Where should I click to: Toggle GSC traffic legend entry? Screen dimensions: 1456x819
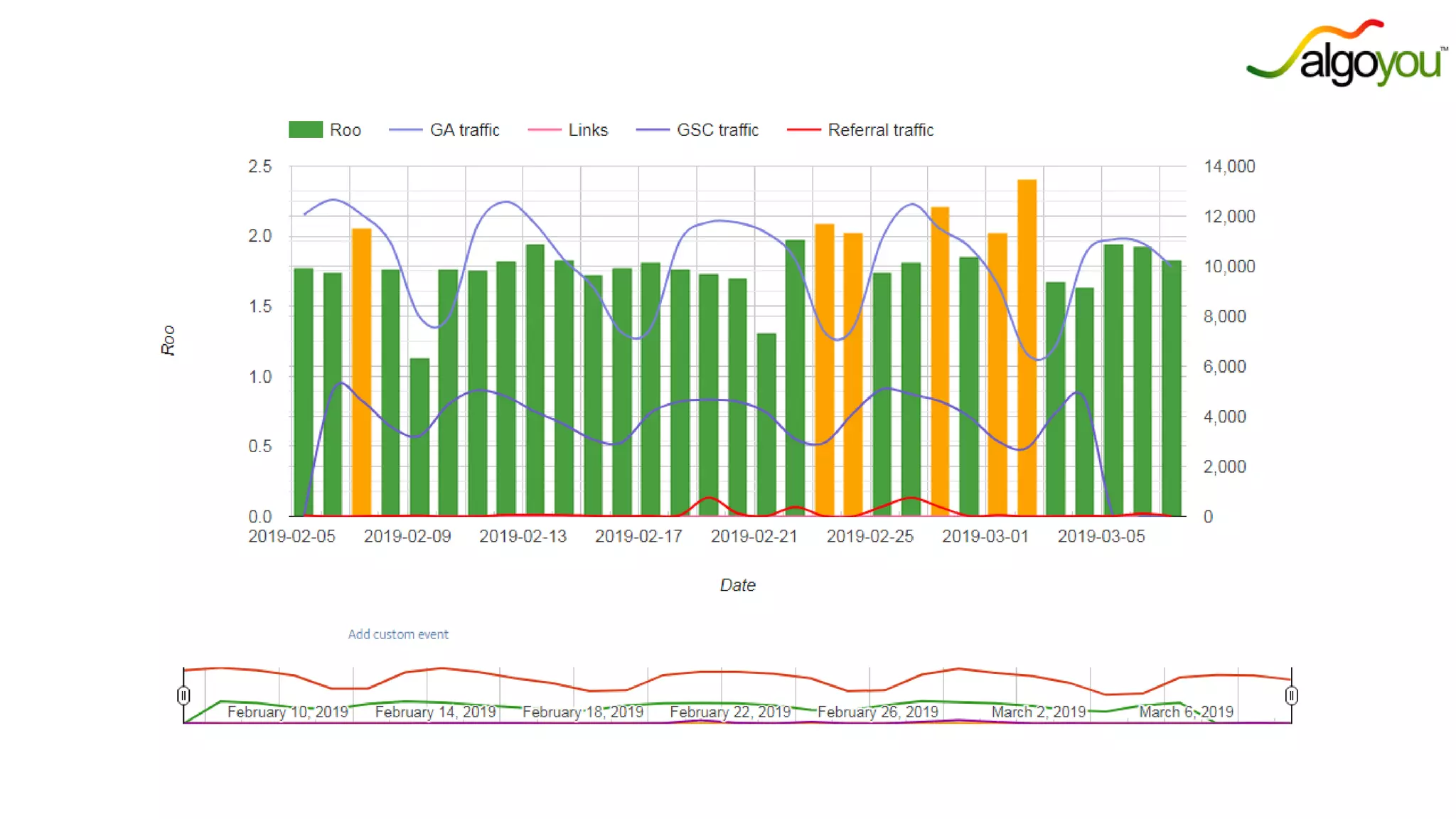coord(717,130)
